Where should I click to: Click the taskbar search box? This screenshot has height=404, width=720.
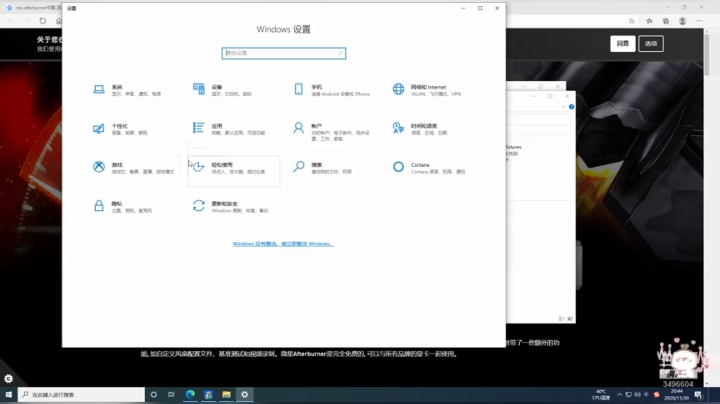[x=81, y=394]
